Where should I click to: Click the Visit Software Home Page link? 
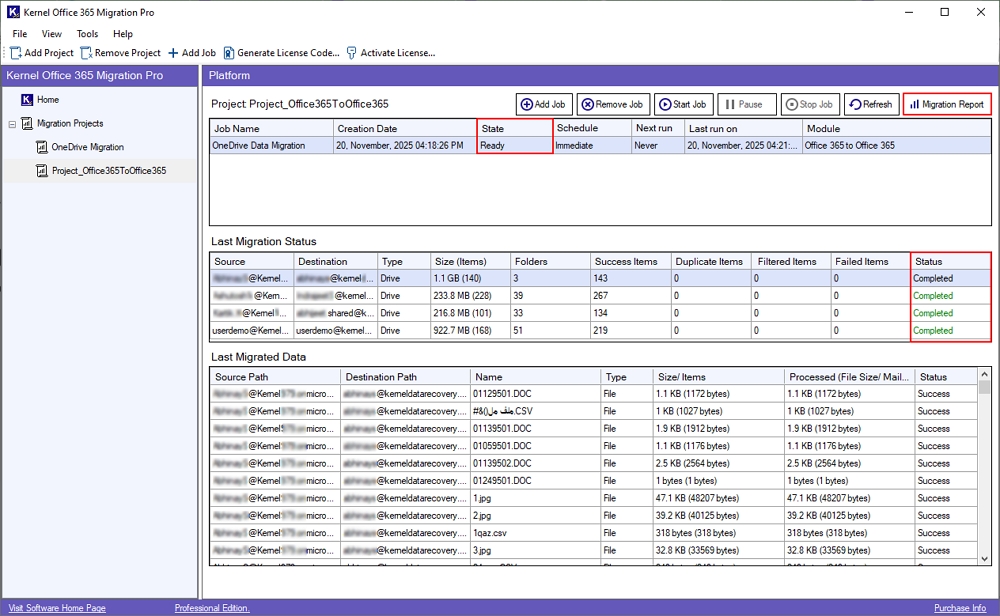coord(55,608)
